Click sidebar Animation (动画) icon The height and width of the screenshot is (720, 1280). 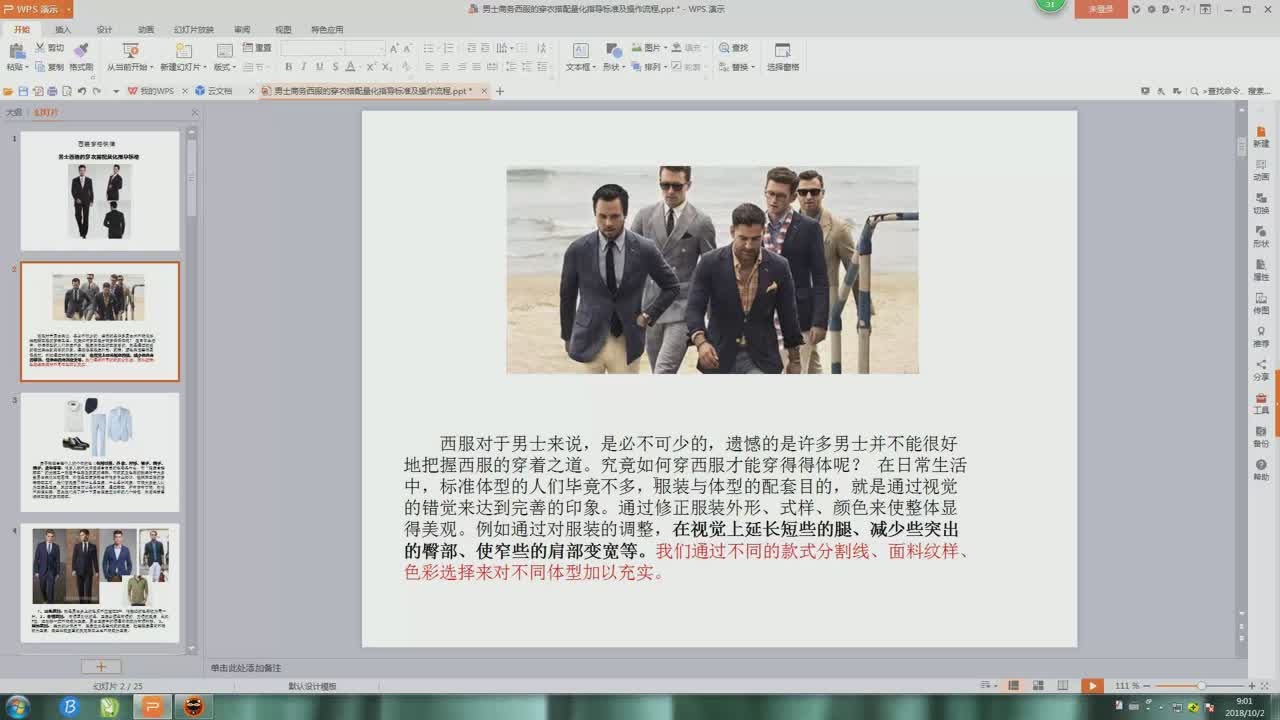point(1261,169)
